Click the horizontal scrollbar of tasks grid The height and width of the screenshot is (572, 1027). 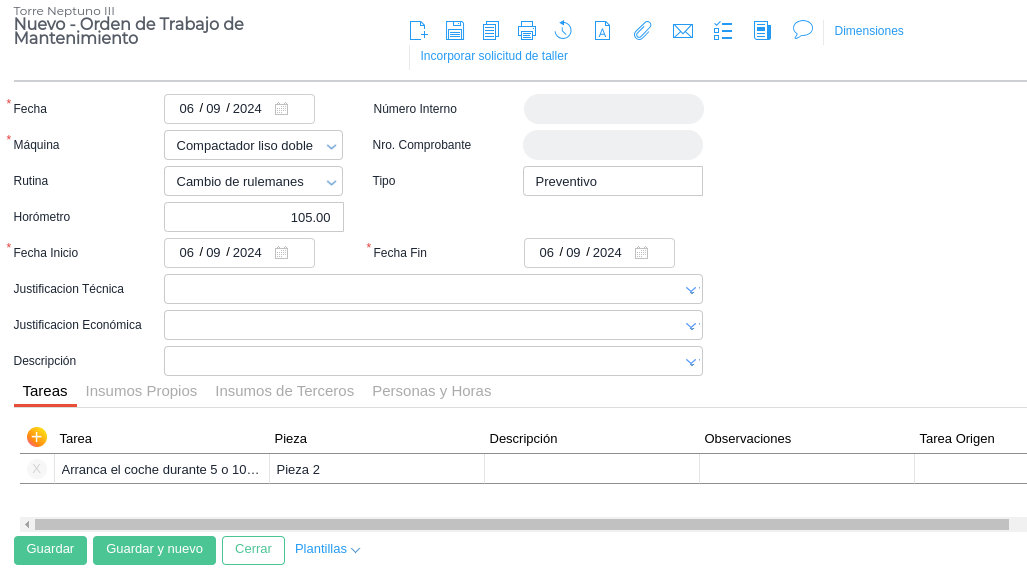coord(520,524)
